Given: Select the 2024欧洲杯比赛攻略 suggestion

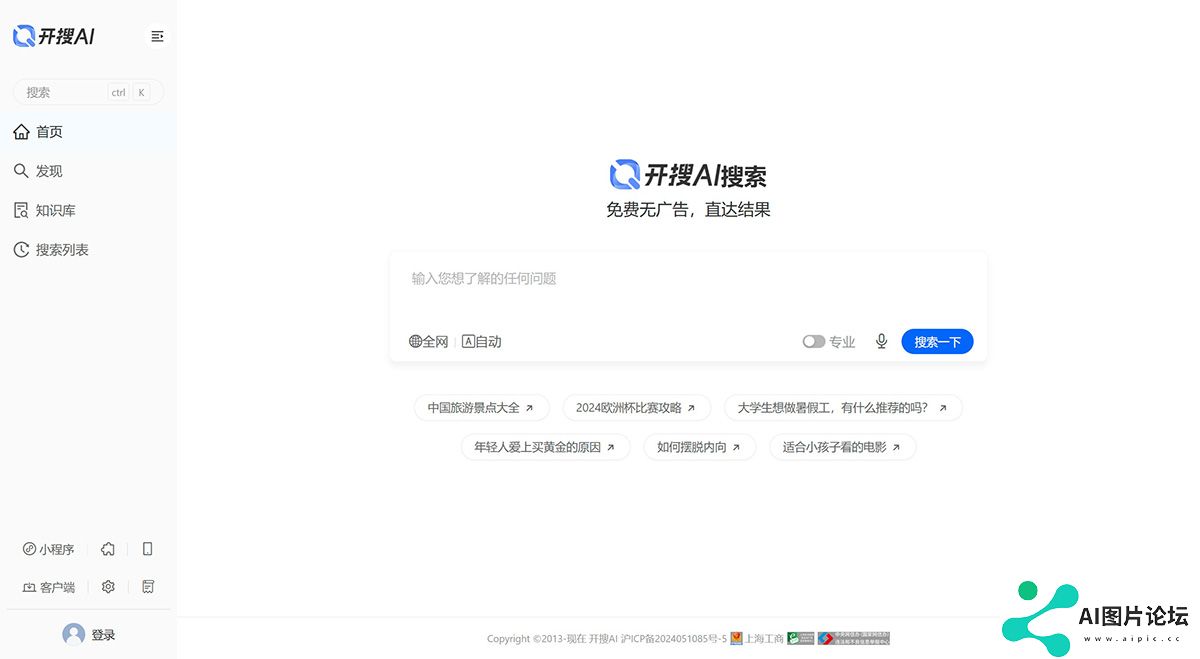Looking at the screenshot, I should 636,408.
